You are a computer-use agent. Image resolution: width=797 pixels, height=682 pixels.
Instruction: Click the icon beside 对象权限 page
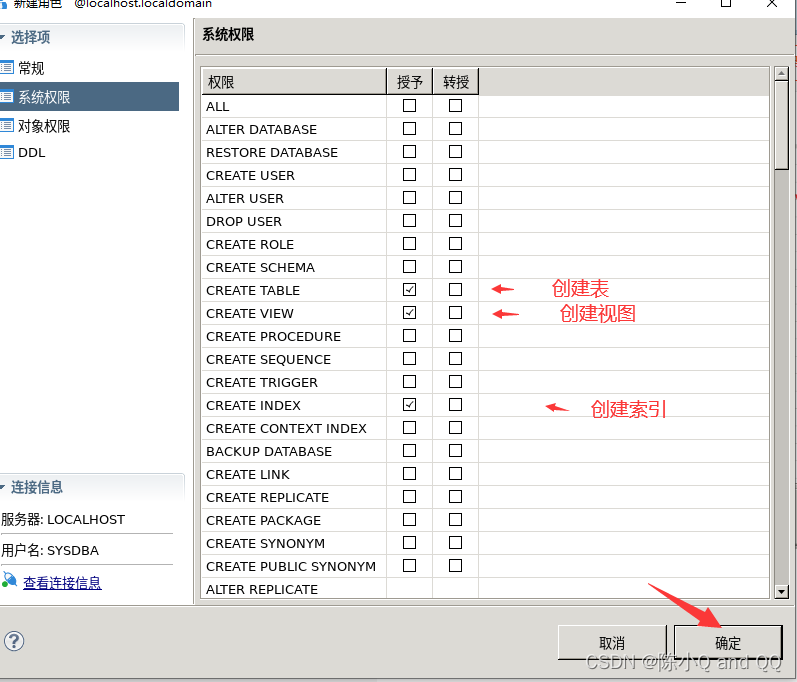click(7, 126)
